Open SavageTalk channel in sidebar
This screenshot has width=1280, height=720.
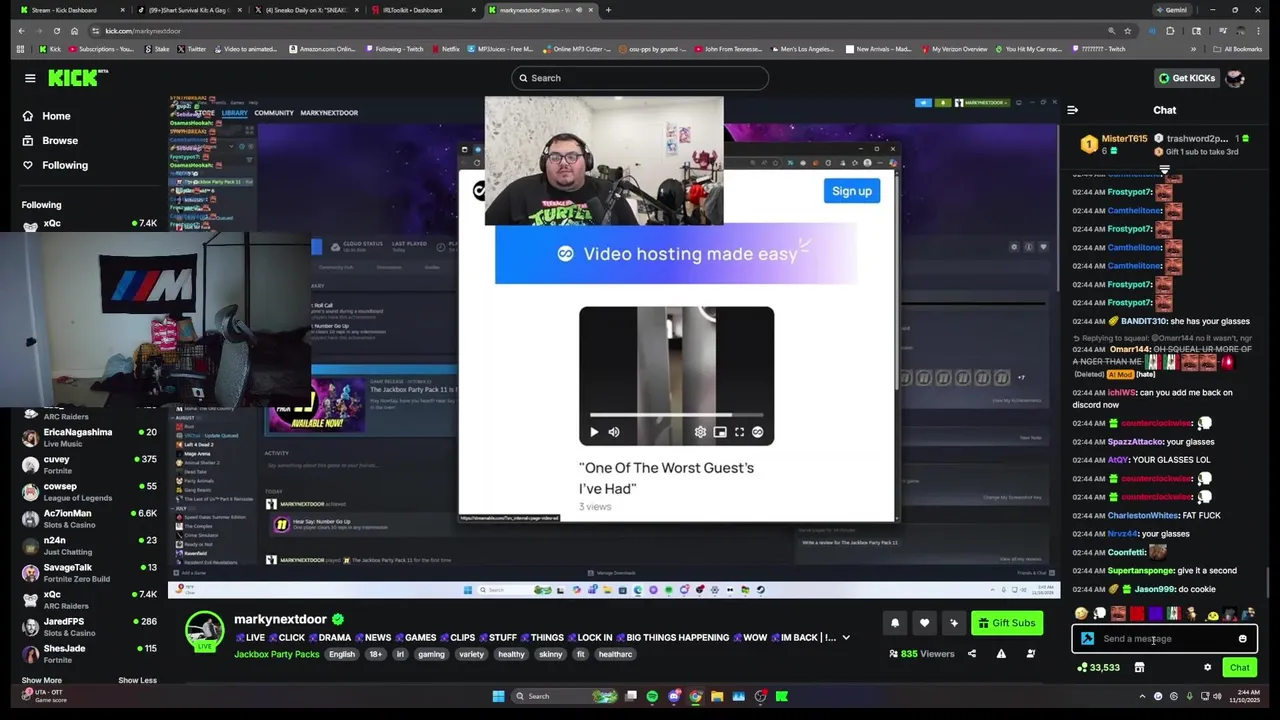coord(92,573)
